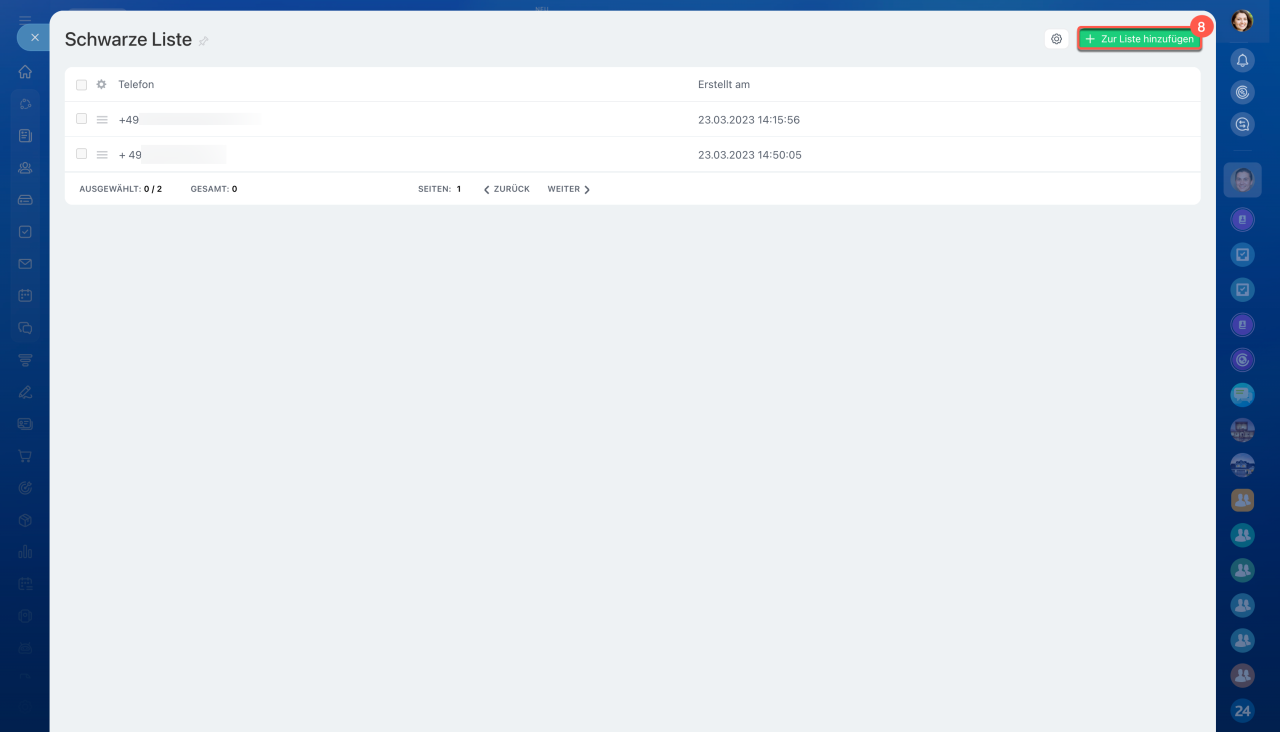Click the green Zur Liste hinzufügen button
Image resolution: width=1280 pixels, height=732 pixels.
click(1139, 39)
